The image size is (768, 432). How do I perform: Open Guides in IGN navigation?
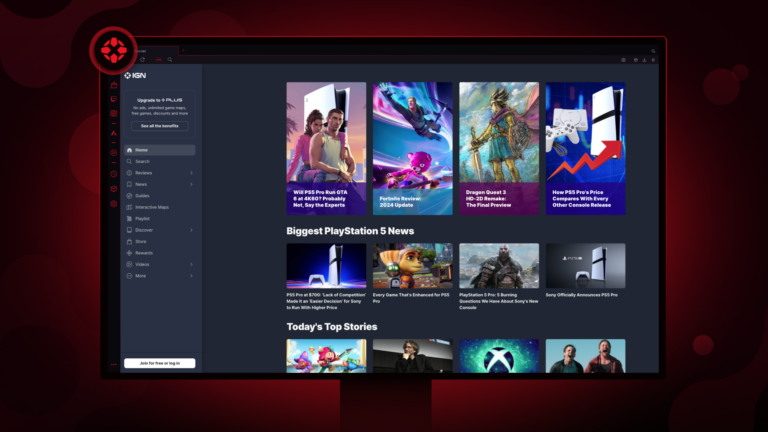(160, 195)
